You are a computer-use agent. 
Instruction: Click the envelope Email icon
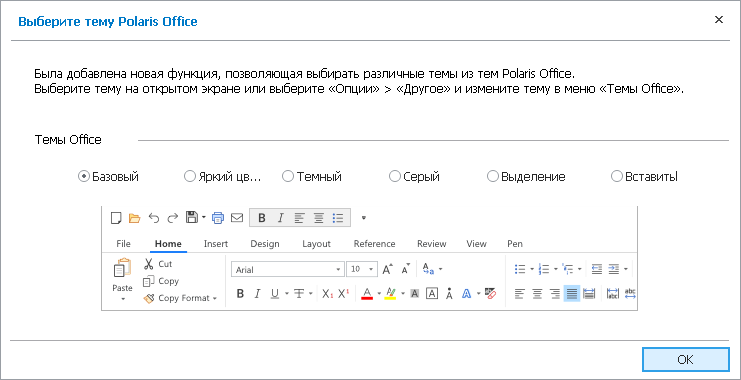tap(237, 218)
